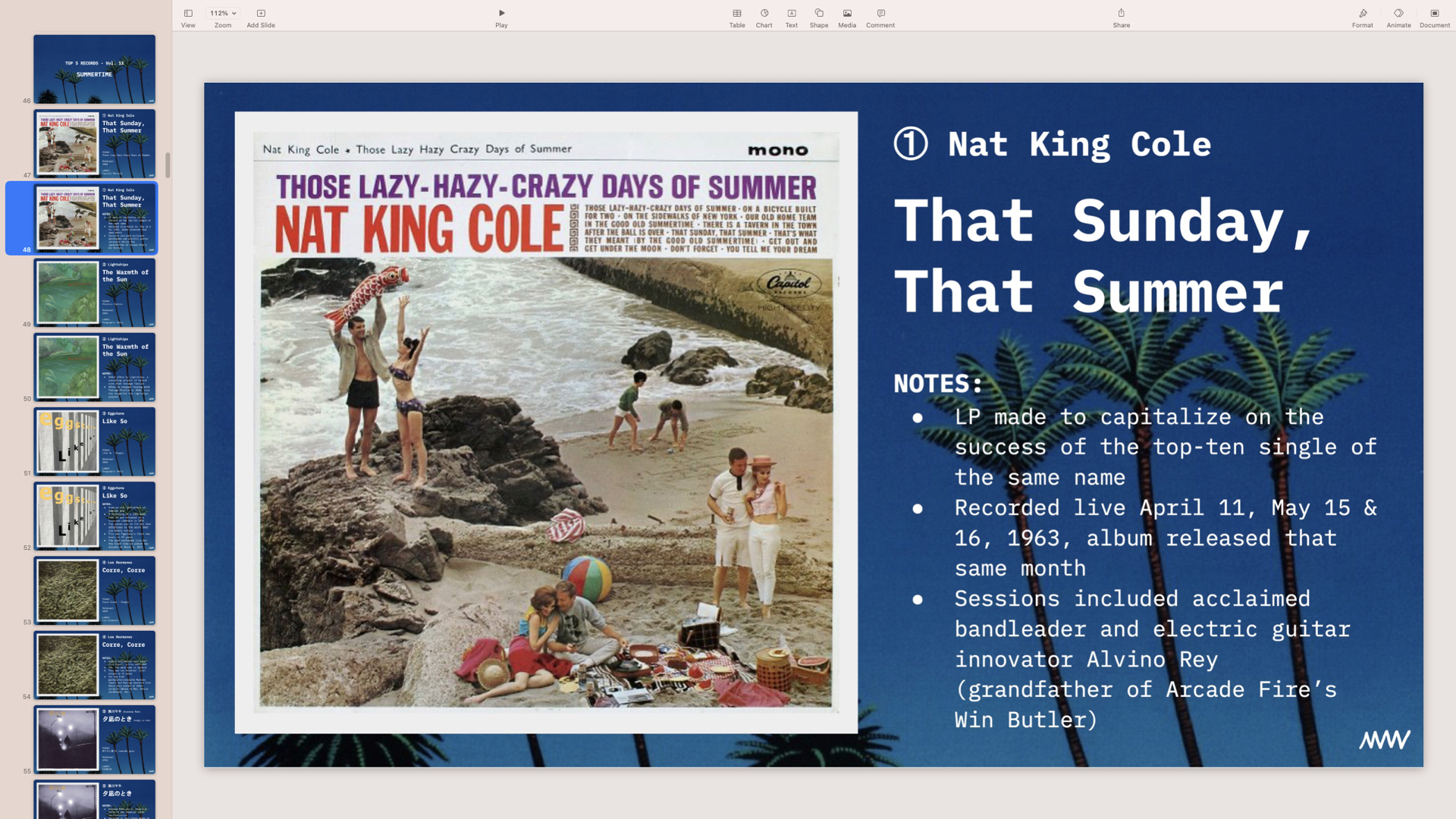Click the Add Slide button
The height and width of the screenshot is (819, 1456).
click(x=261, y=14)
